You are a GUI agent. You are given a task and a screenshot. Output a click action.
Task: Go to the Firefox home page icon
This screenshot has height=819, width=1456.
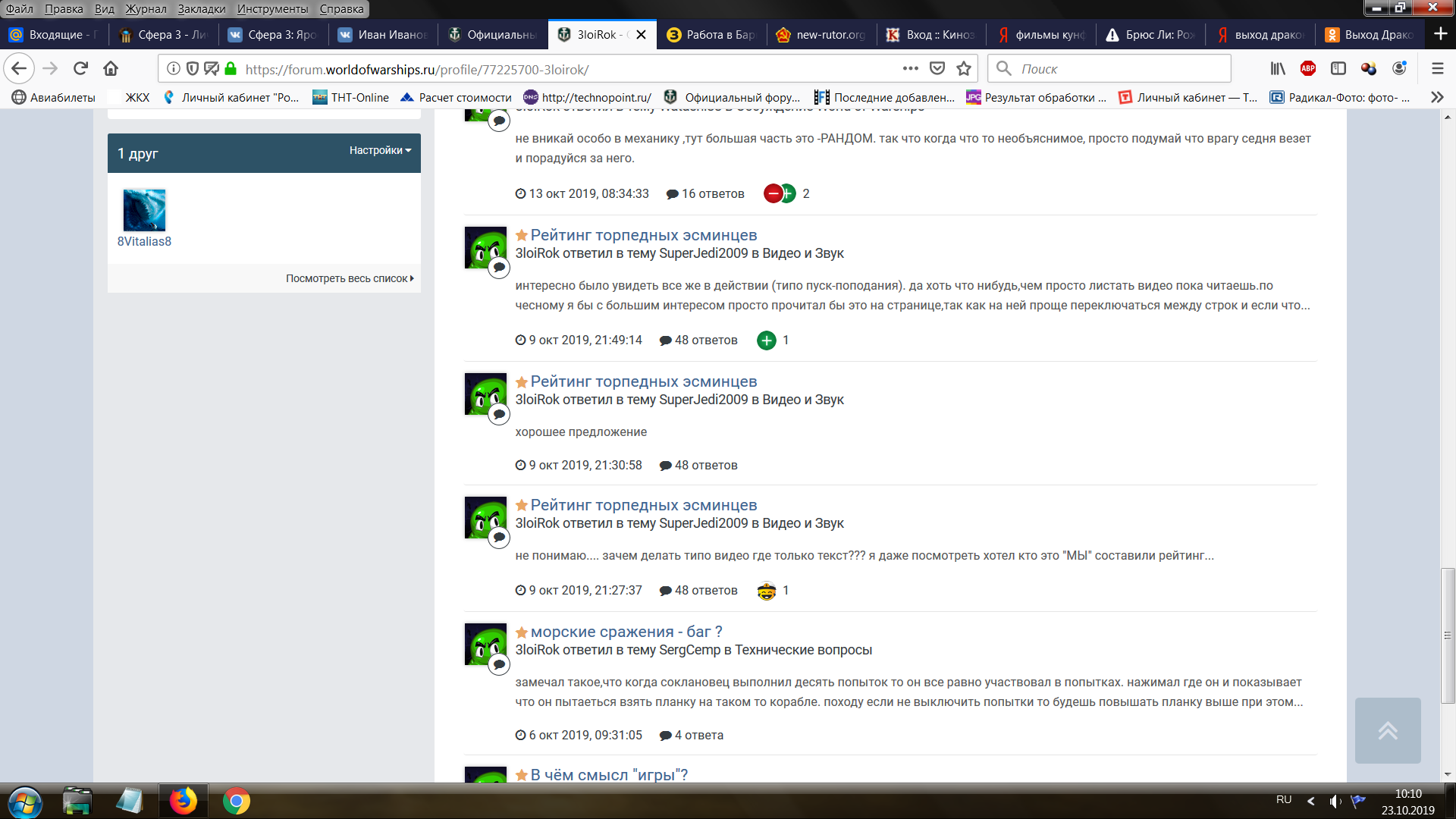pyautogui.click(x=111, y=69)
